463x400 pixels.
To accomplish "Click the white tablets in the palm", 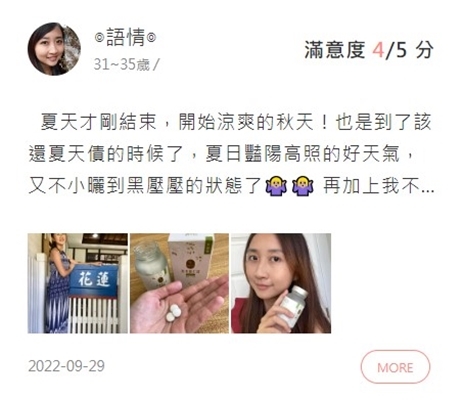I will [173, 313].
